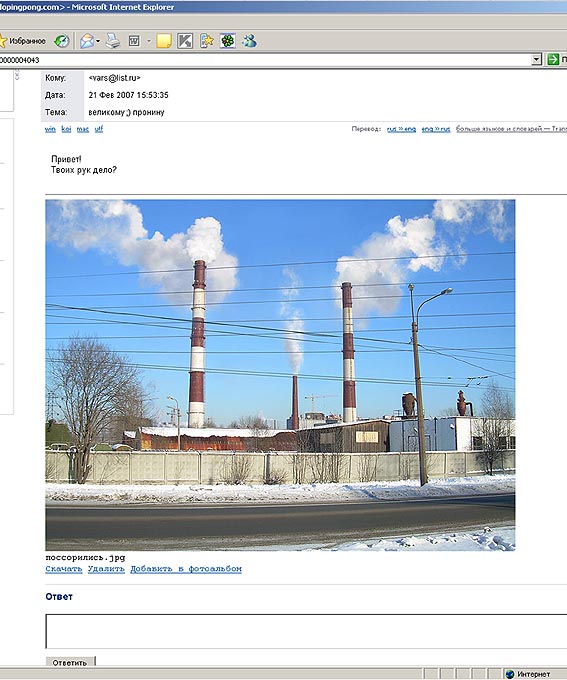The width and height of the screenshot is (567, 680).
Task: Click the attached factory chimneys photo
Action: click(x=280, y=375)
